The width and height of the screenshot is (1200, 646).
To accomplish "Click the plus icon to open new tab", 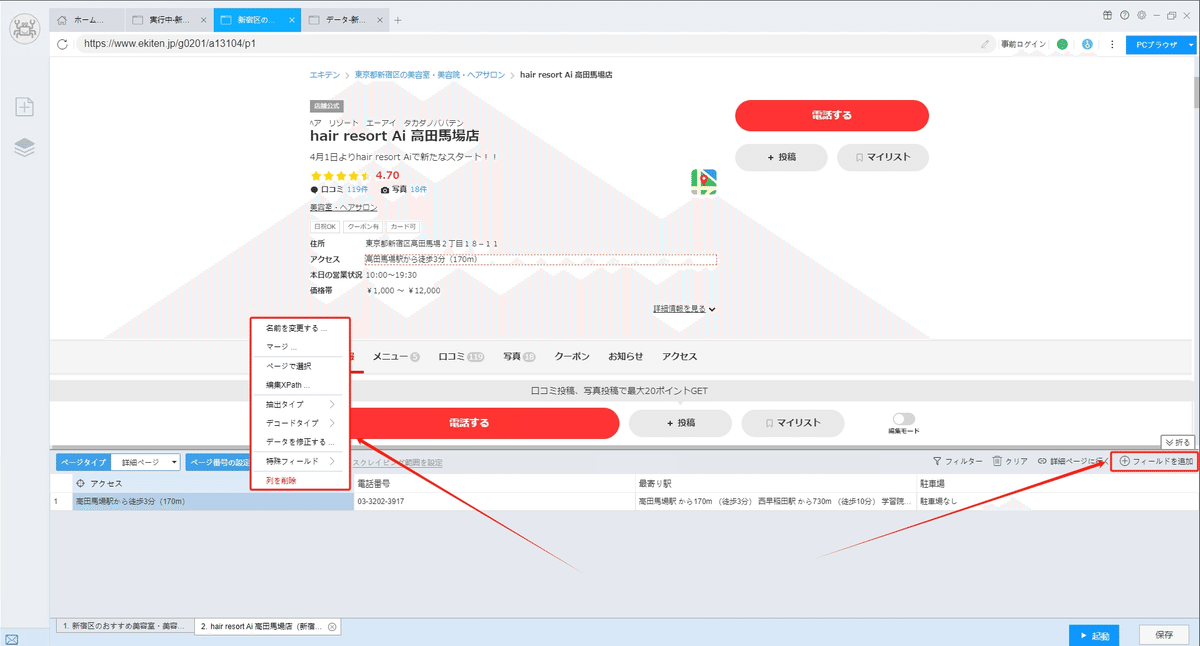I will [398, 20].
